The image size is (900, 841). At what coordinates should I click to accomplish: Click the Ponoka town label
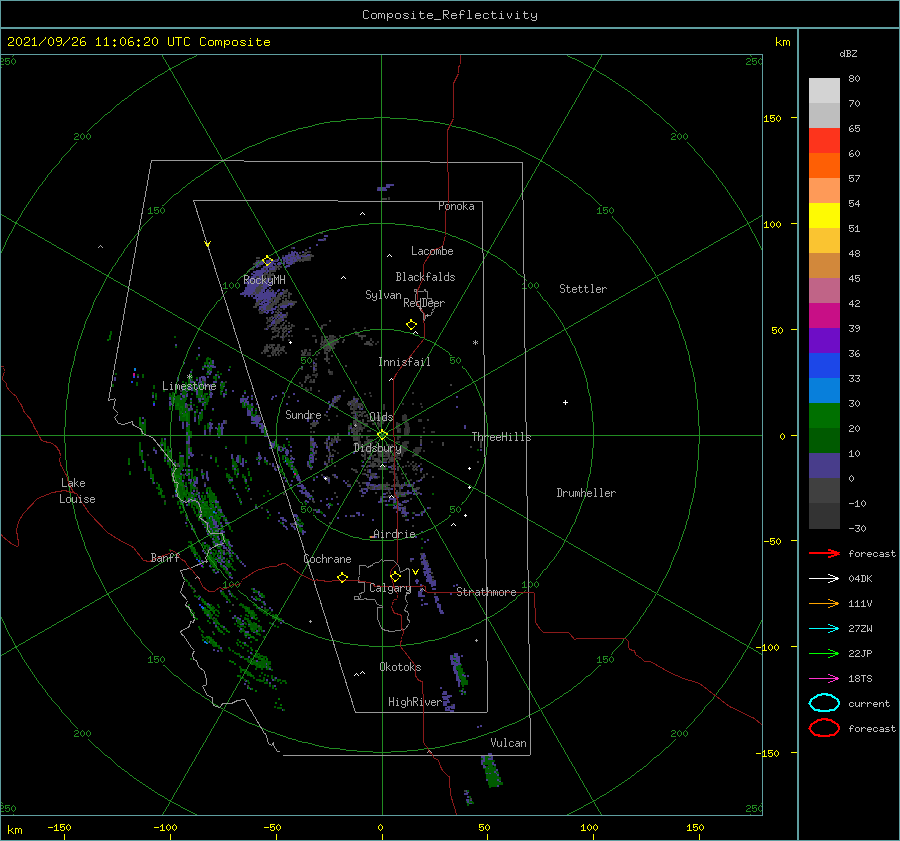[456, 206]
